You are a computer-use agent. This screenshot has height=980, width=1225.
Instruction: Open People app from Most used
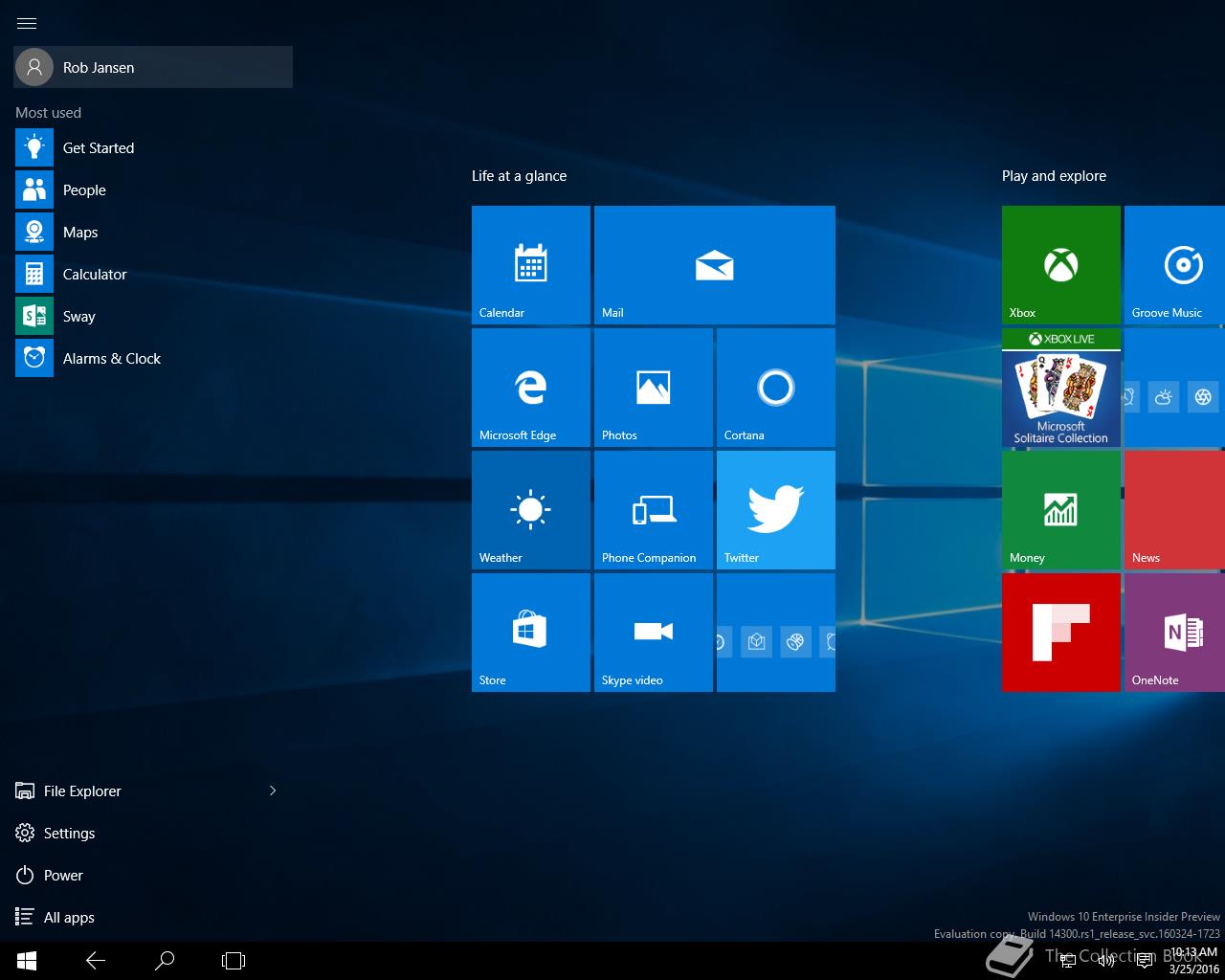click(153, 189)
